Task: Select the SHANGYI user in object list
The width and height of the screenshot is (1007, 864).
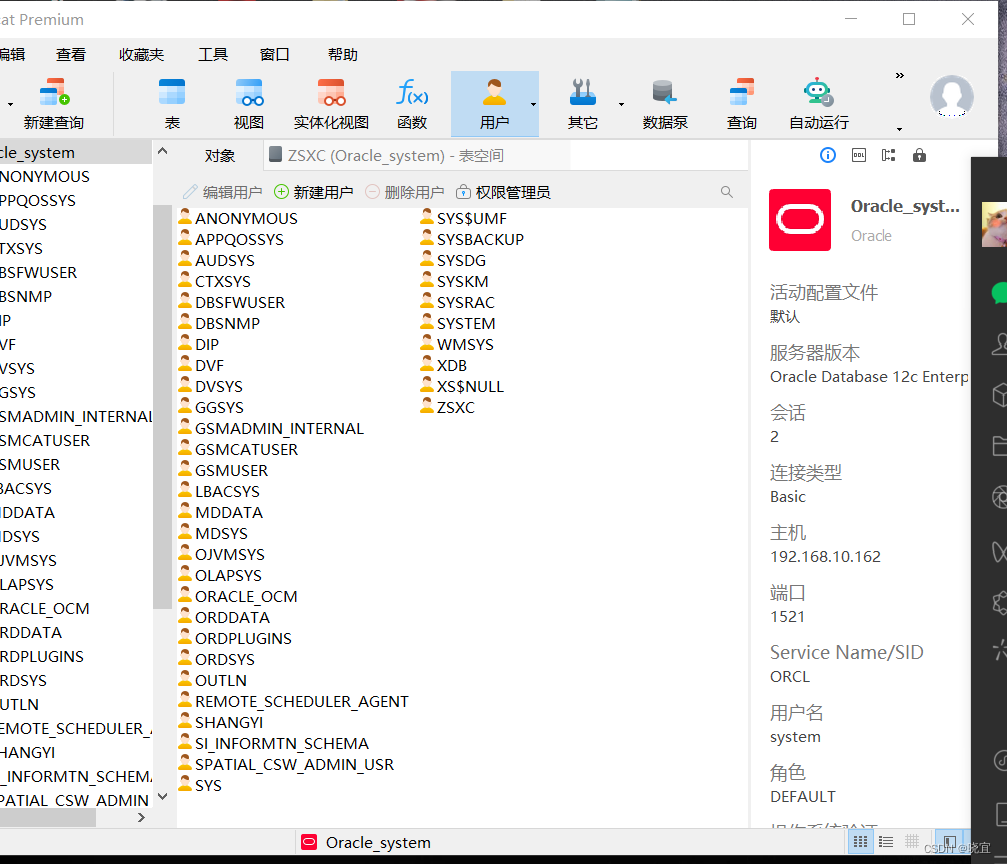Action: [221, 723]
